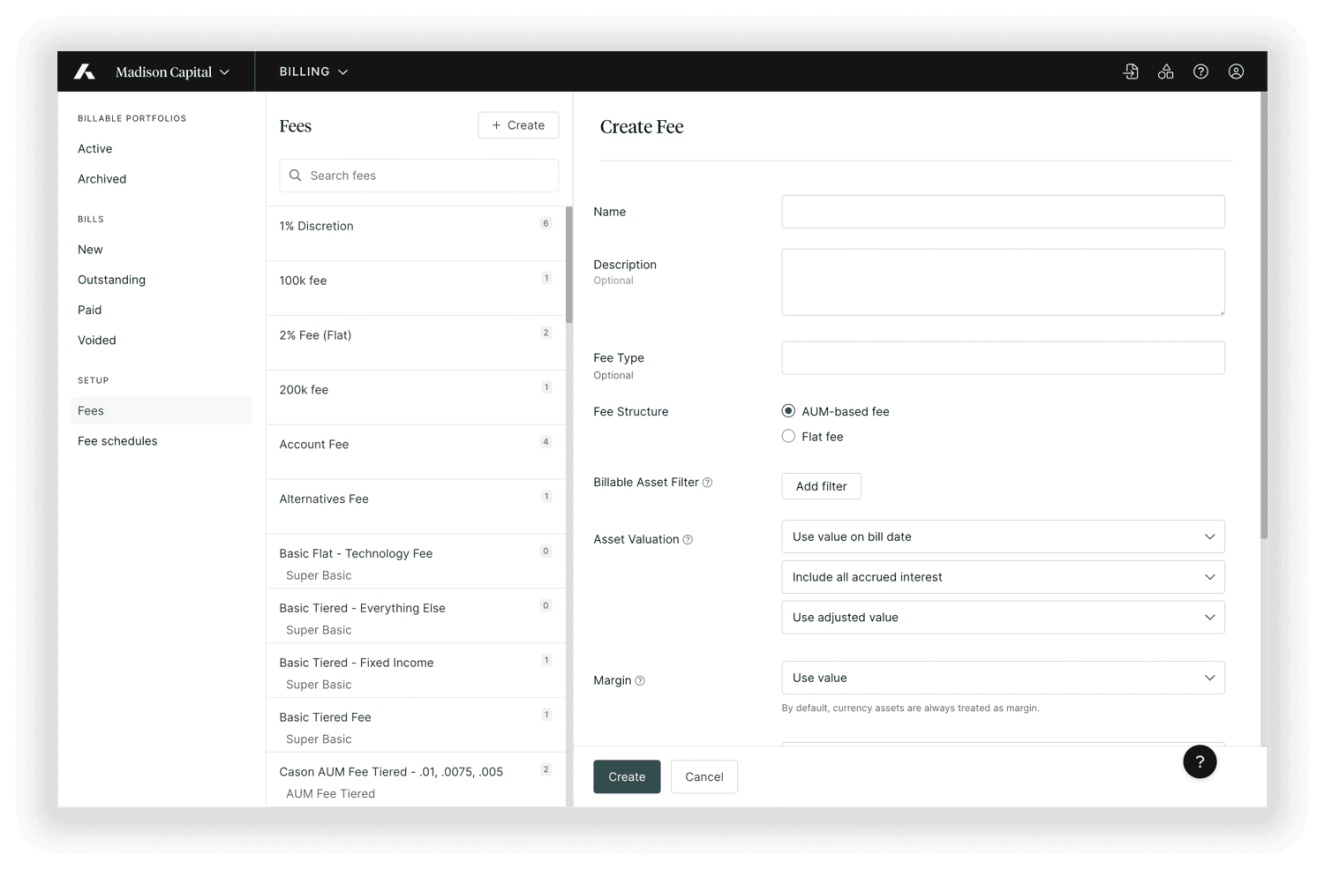Click the Billable Asset Filter info icon
Screen dimensions: 1324x870
coord(707,483)
